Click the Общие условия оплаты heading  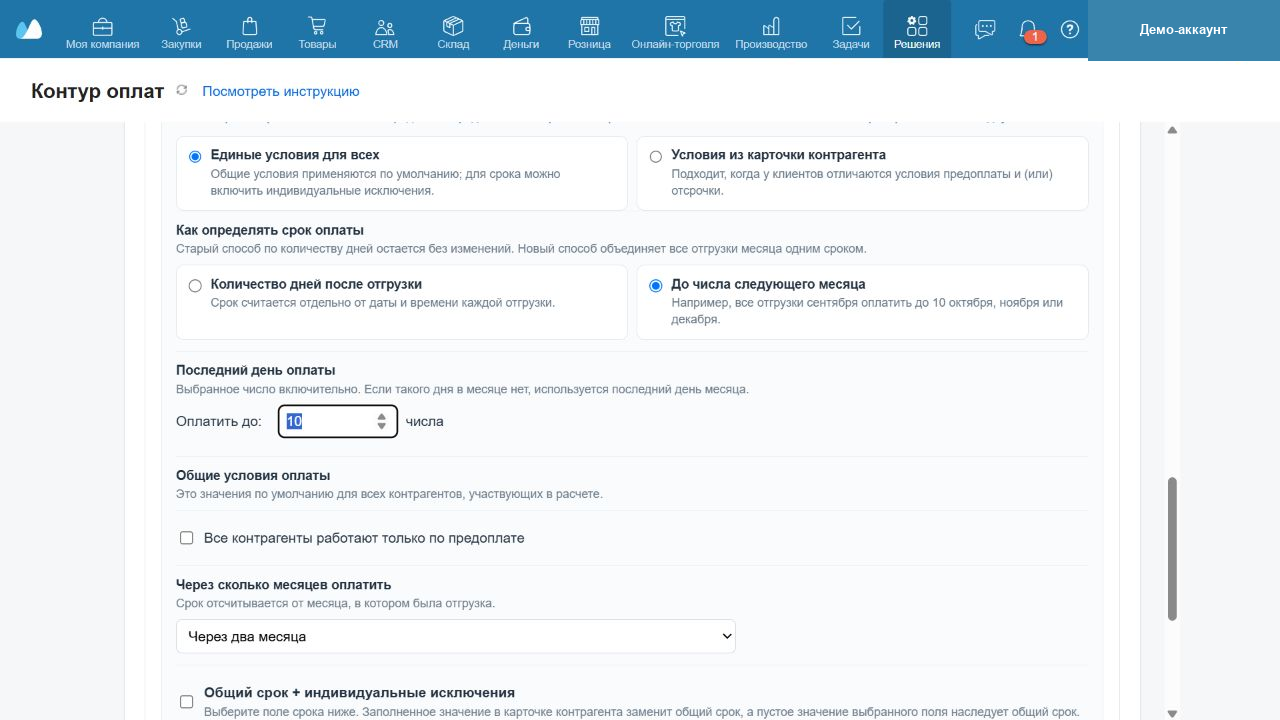click(253, 475)
